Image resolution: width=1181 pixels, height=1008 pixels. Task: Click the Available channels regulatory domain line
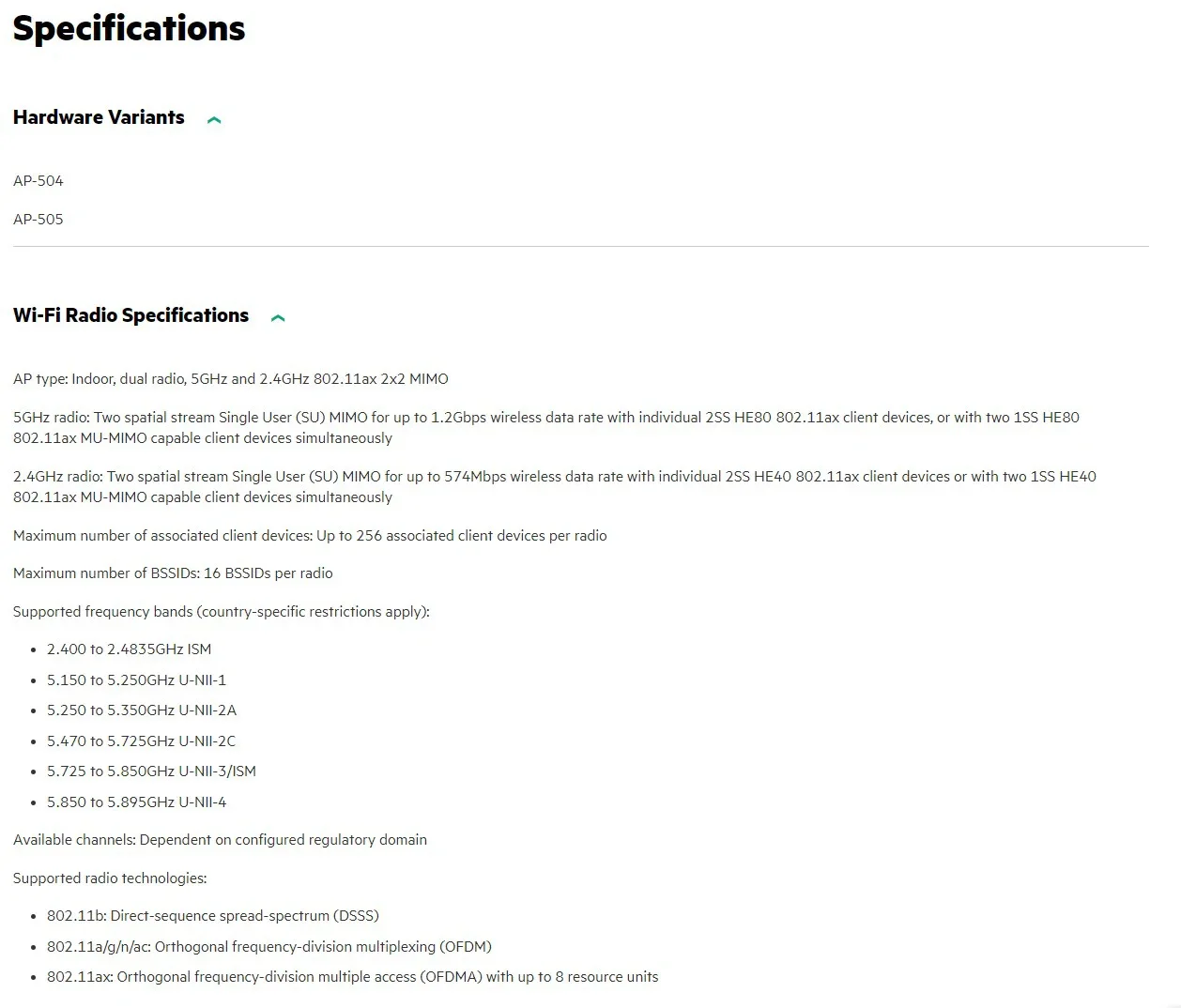[x=220, y=840]
